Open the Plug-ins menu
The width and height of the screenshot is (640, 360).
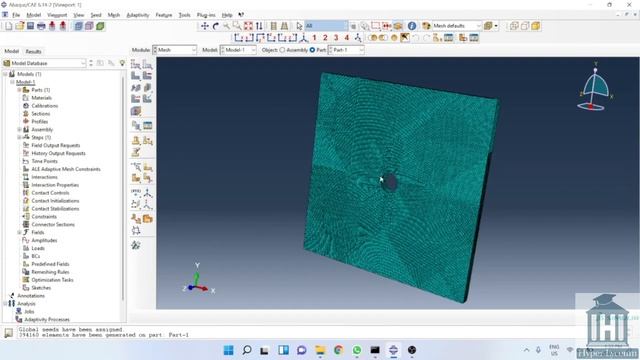(x=206, y=15)
